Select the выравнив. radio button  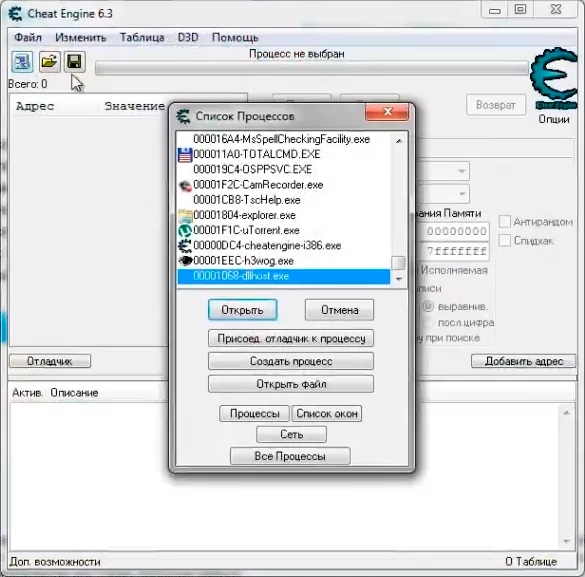click(428, 307)
